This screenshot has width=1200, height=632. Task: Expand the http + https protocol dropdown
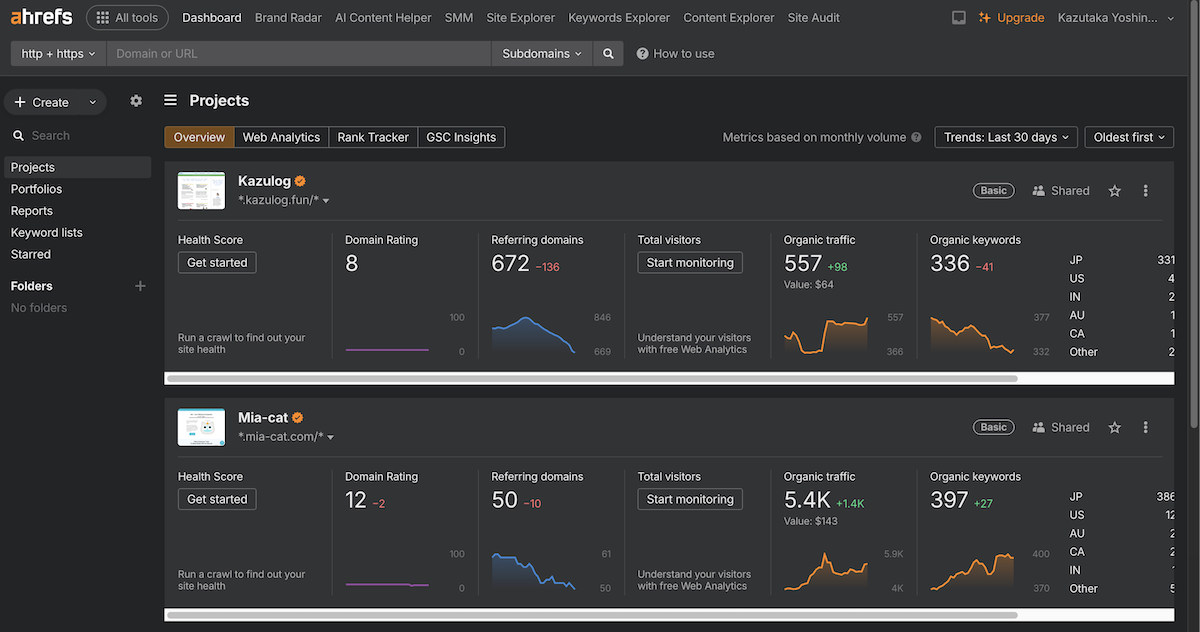pos(58,54)
